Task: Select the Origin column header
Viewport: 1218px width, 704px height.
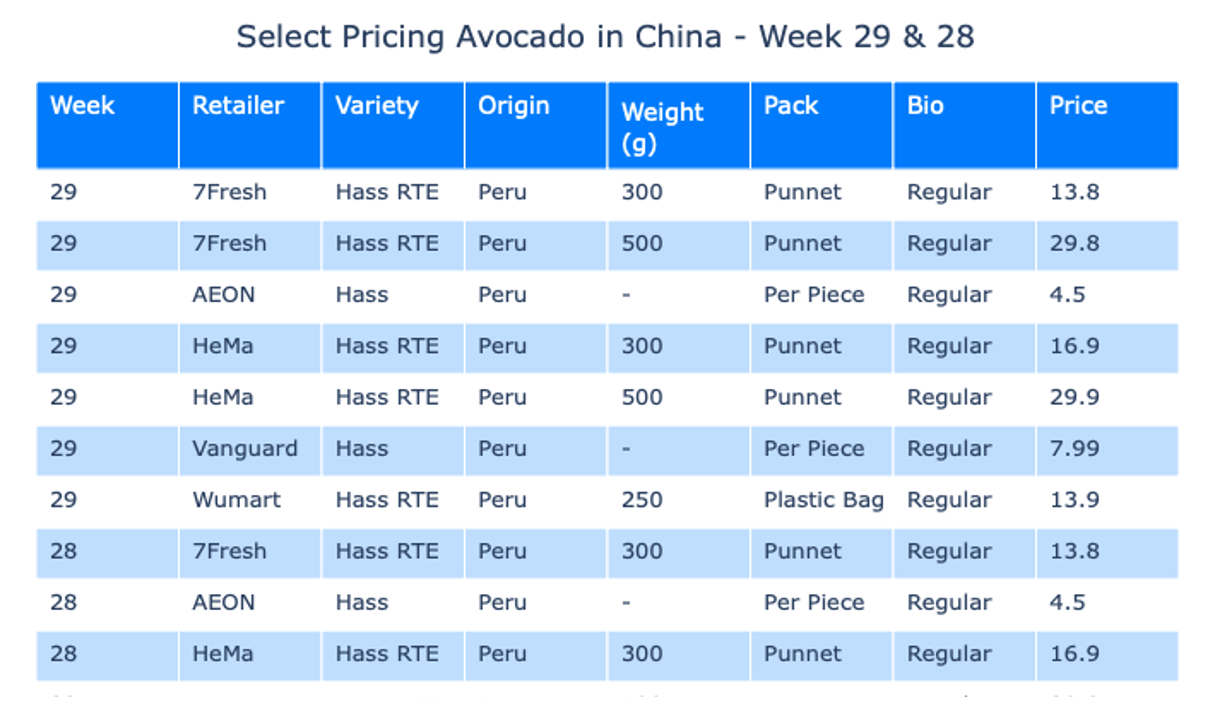Action: pyautogui.click(x=536, y=126)
